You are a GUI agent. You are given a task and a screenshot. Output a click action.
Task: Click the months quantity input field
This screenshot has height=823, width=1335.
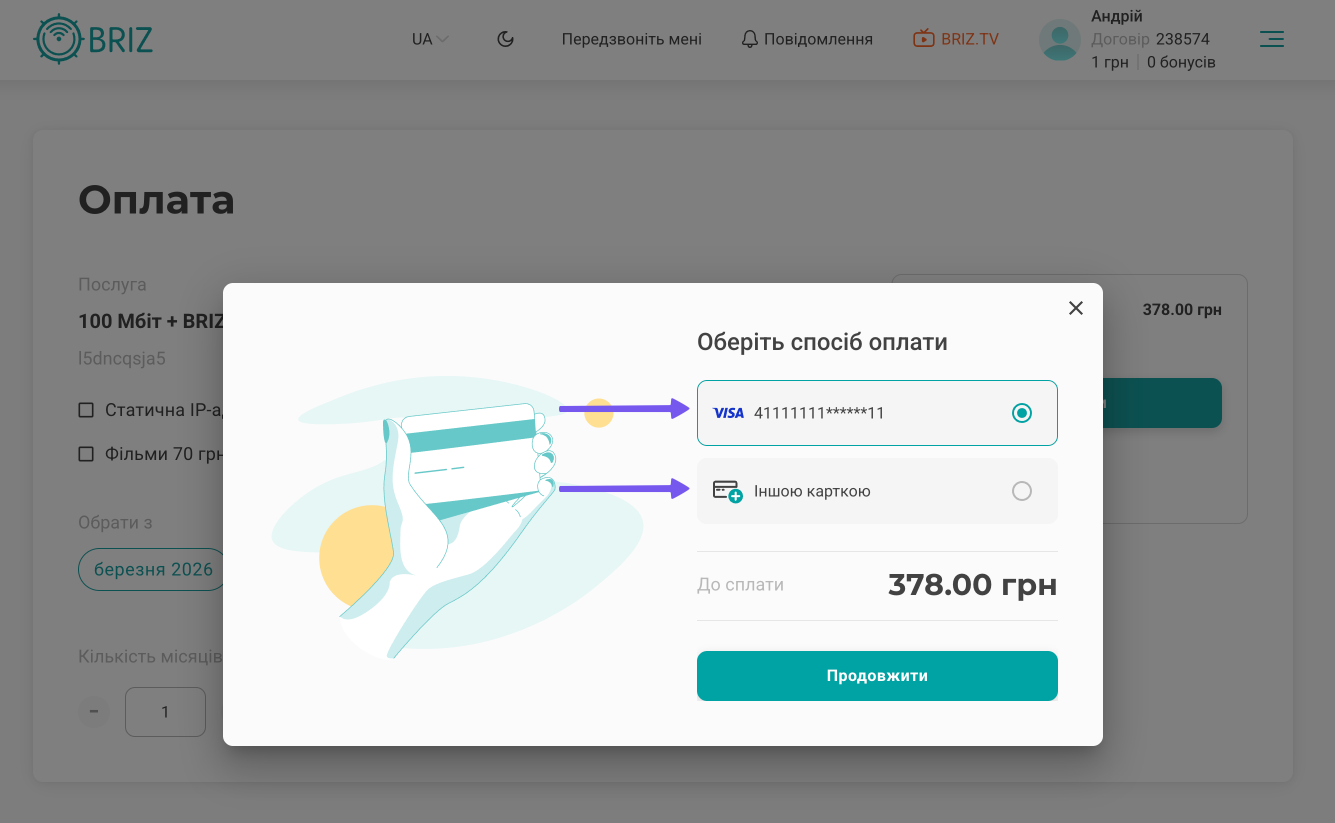point(165,712)
